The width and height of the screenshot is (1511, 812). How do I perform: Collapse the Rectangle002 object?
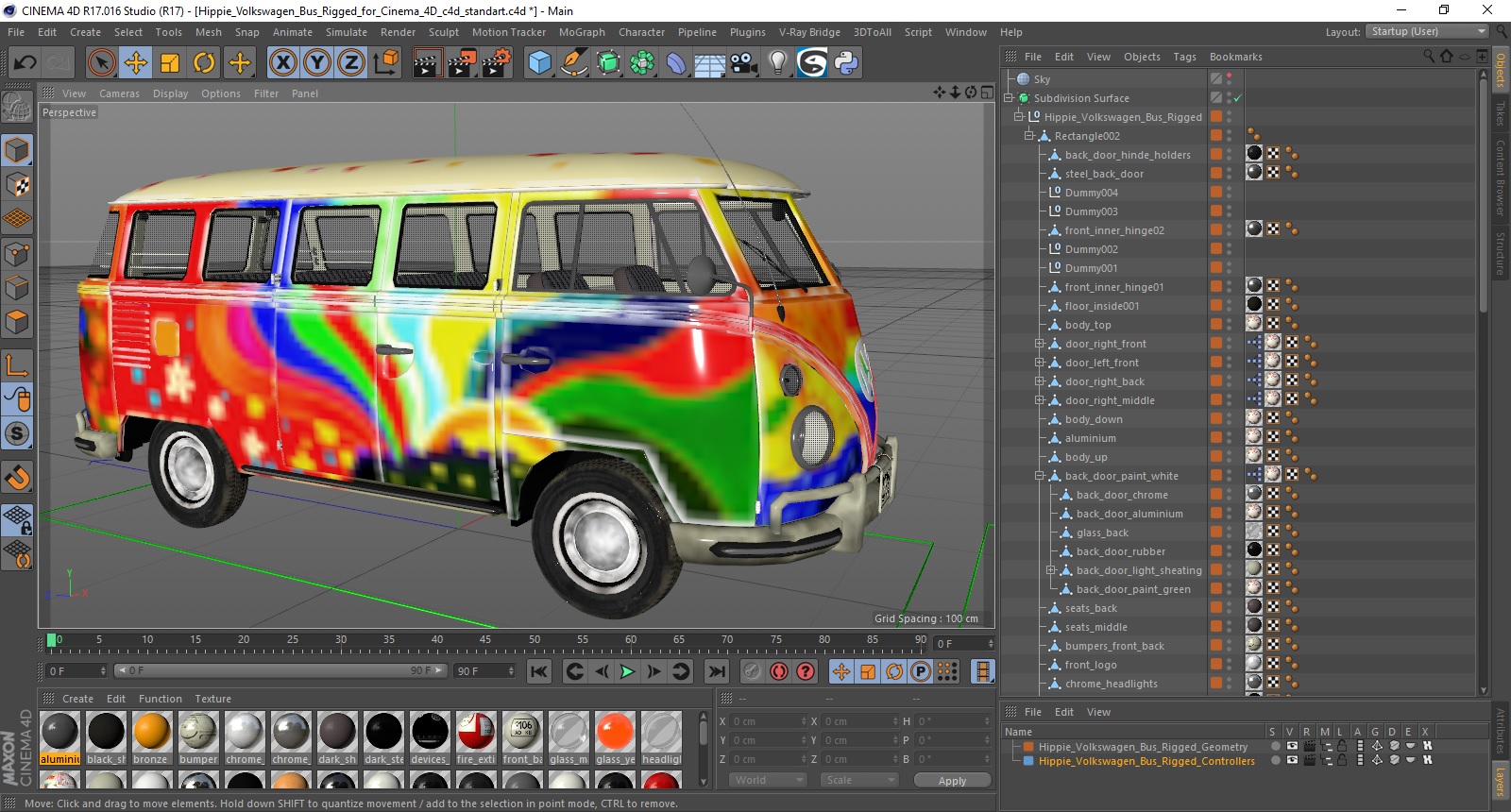[1028, 136]
